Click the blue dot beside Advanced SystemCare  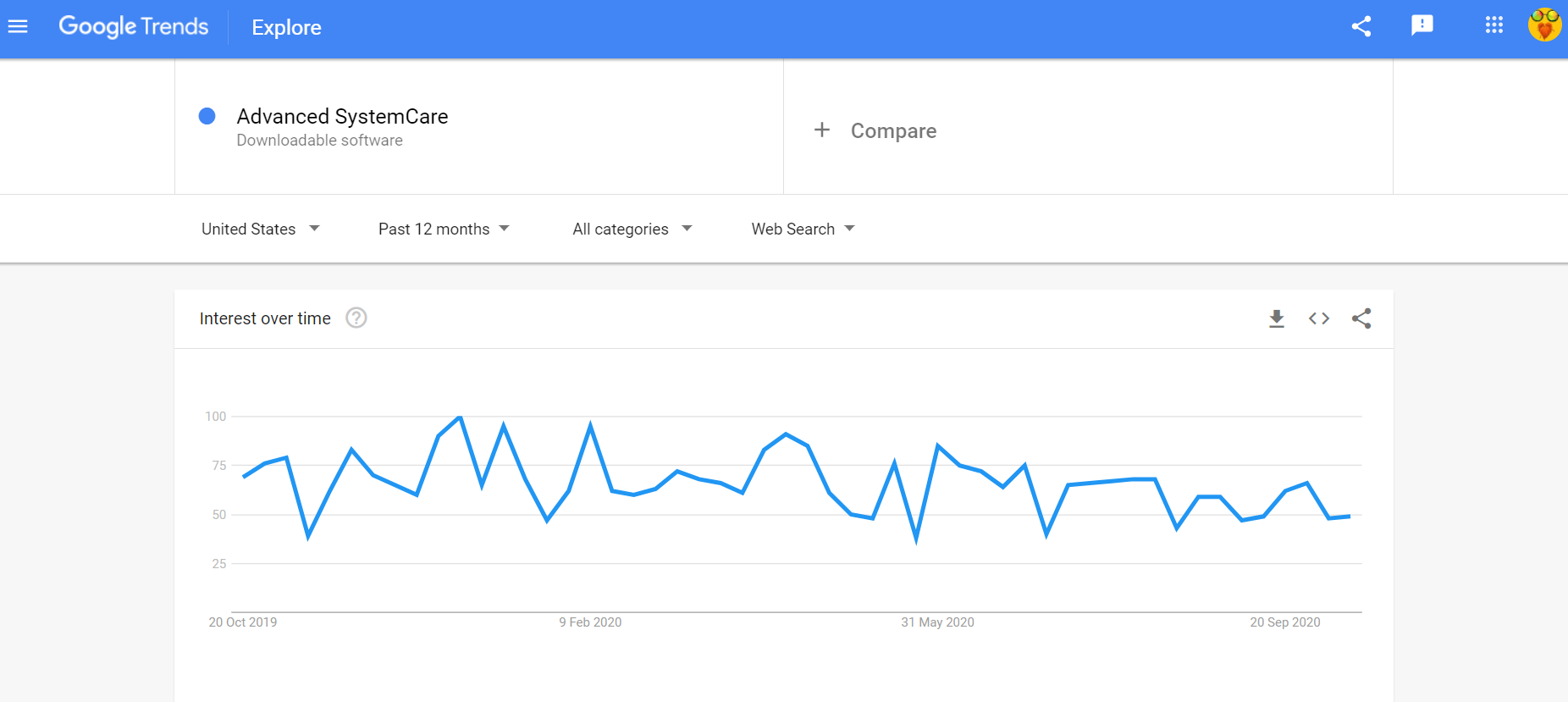(207, 116)
